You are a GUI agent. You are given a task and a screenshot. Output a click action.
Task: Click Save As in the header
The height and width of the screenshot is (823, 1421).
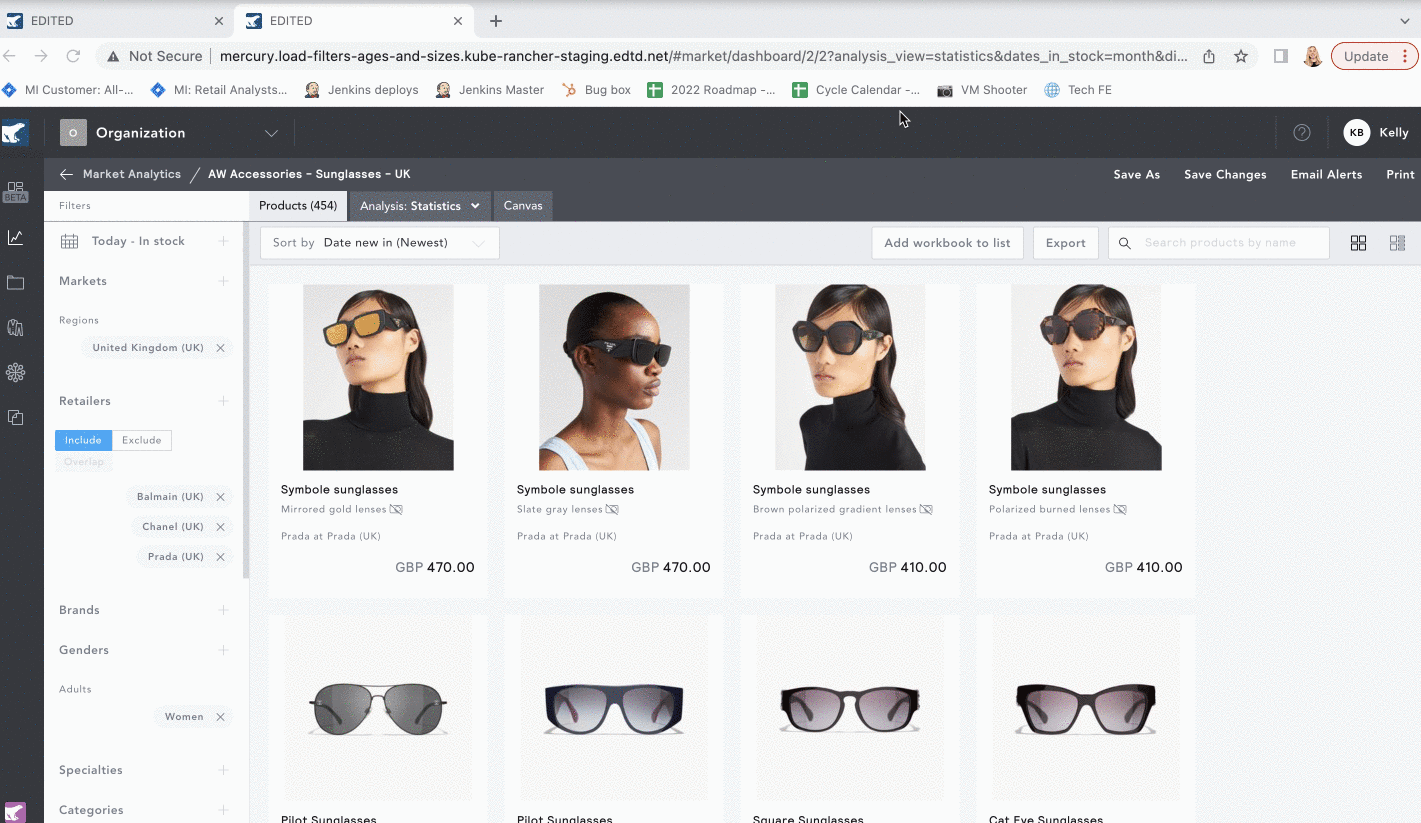coord(1137,175)
